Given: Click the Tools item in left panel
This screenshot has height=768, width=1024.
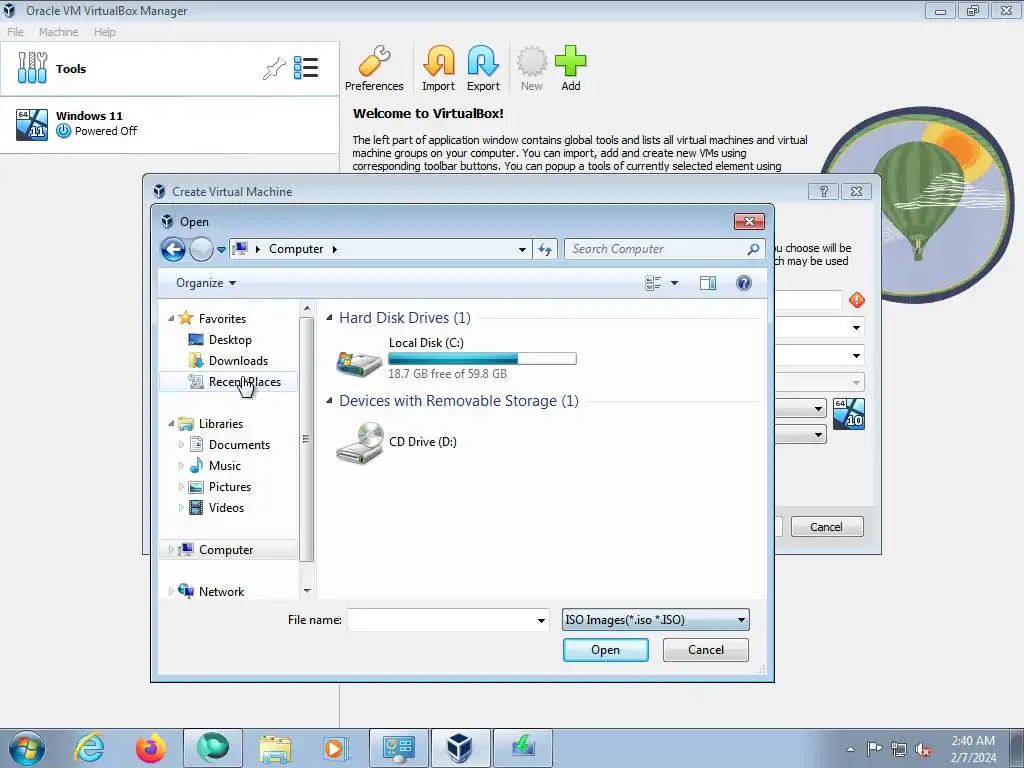Looking at the screenshot, I should 170,69.
